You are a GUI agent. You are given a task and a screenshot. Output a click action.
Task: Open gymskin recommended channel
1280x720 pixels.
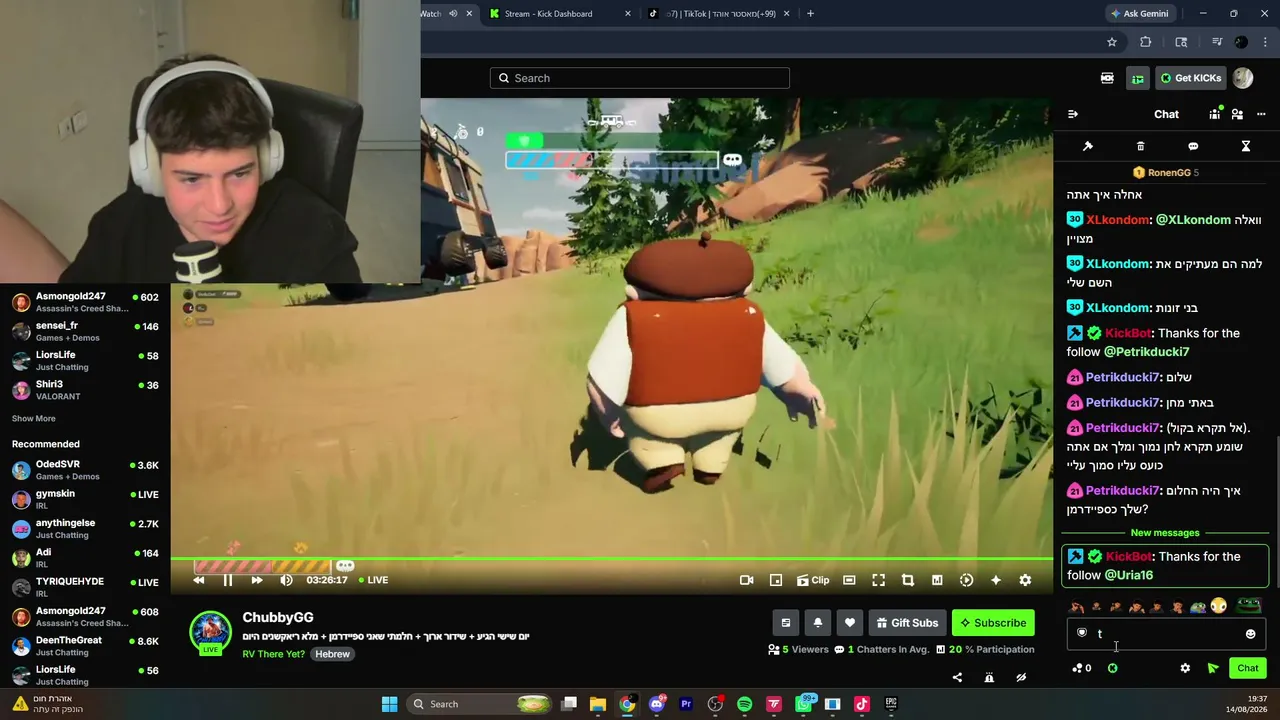click(x=84, y=499)
